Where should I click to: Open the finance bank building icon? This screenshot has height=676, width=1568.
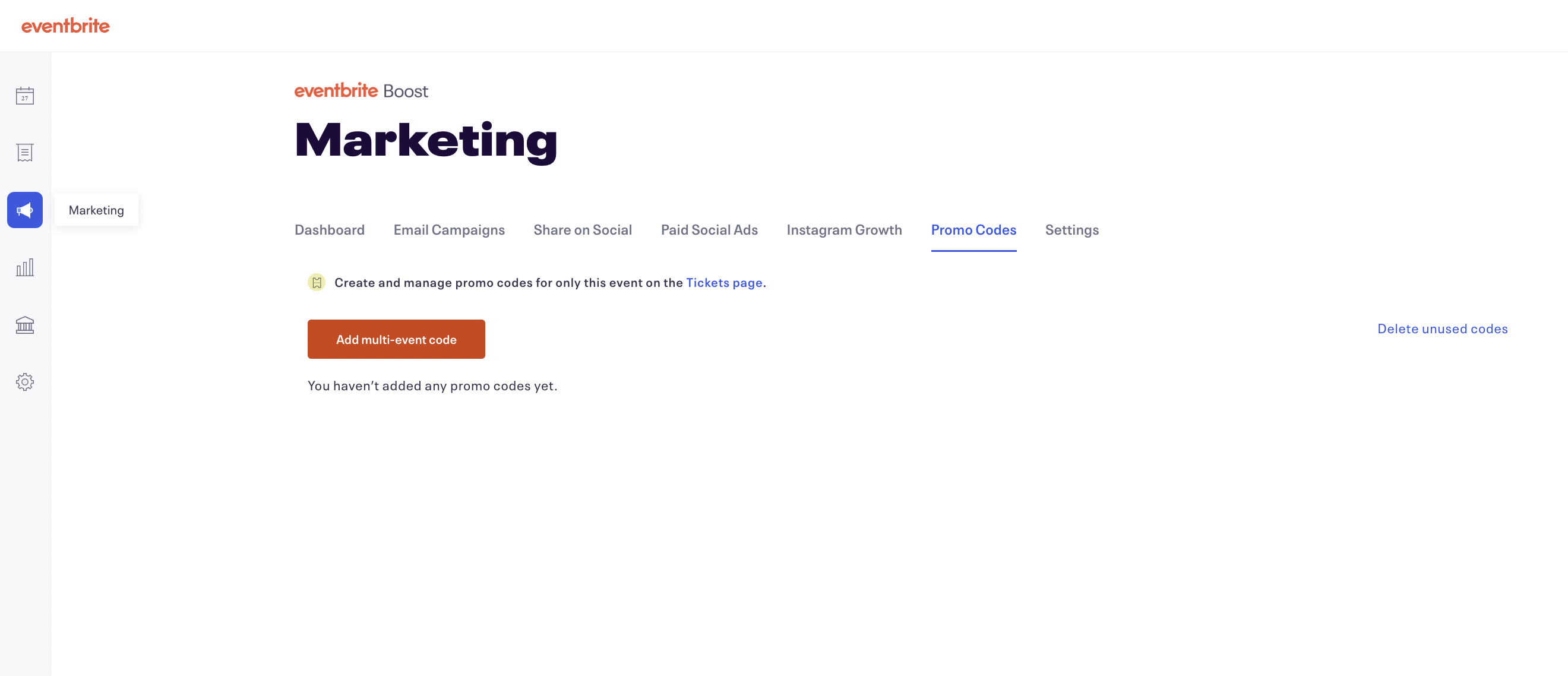coord(25,324)
